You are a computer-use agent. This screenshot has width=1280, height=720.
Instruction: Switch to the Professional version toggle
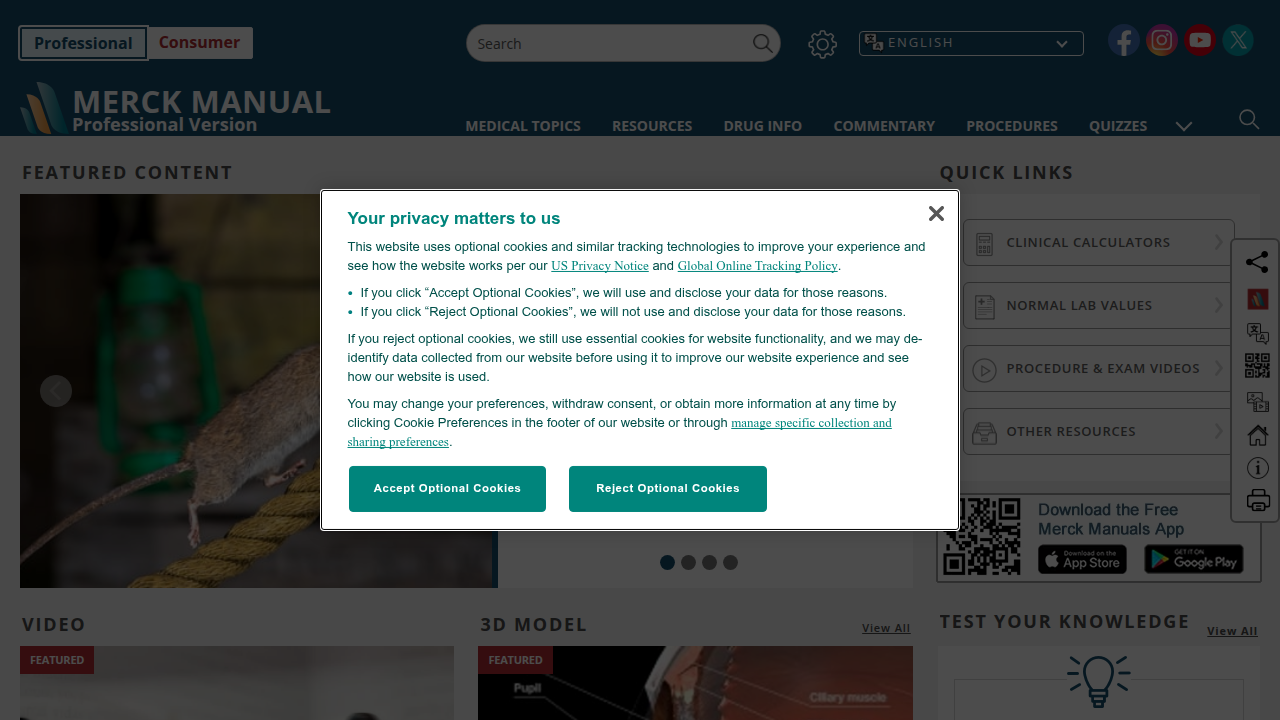click(83, 43)
